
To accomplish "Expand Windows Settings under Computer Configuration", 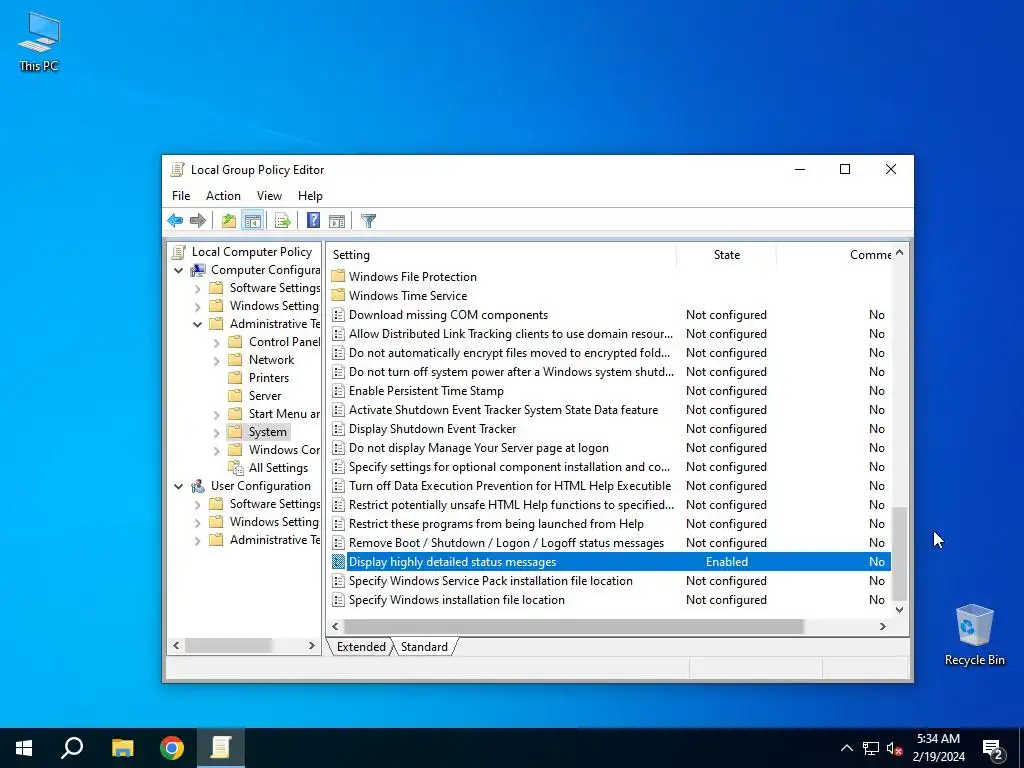I will coord(197,306).
